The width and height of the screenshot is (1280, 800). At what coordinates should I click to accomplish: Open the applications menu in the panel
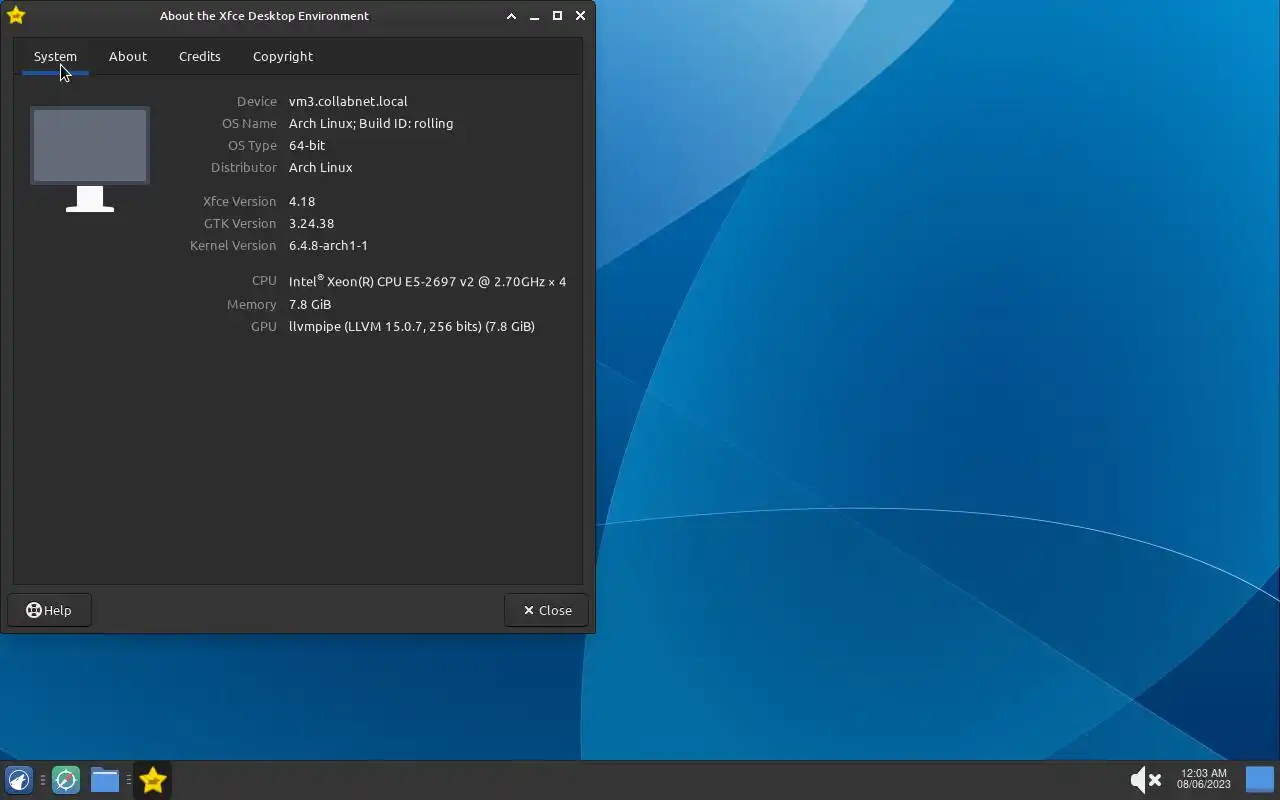(19, 780)
